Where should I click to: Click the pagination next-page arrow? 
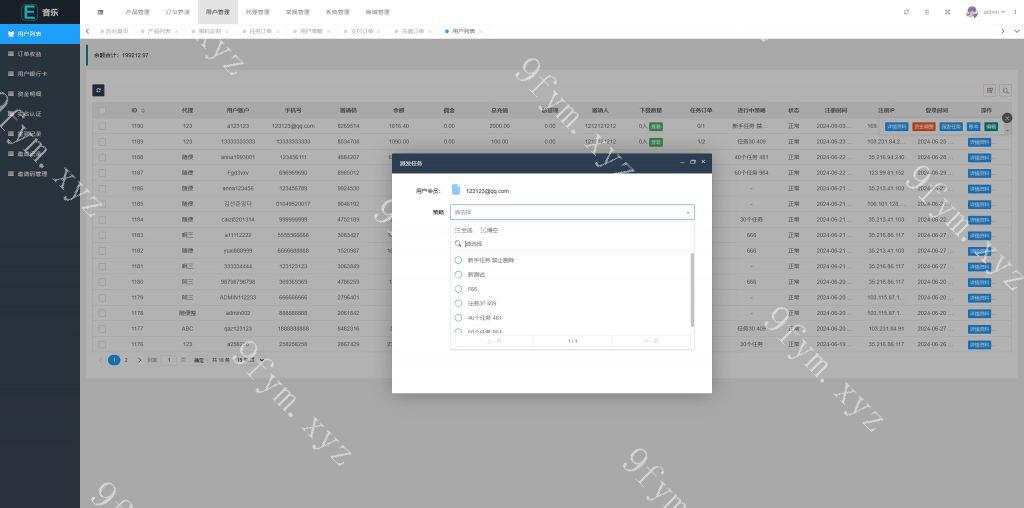[139, 360]
